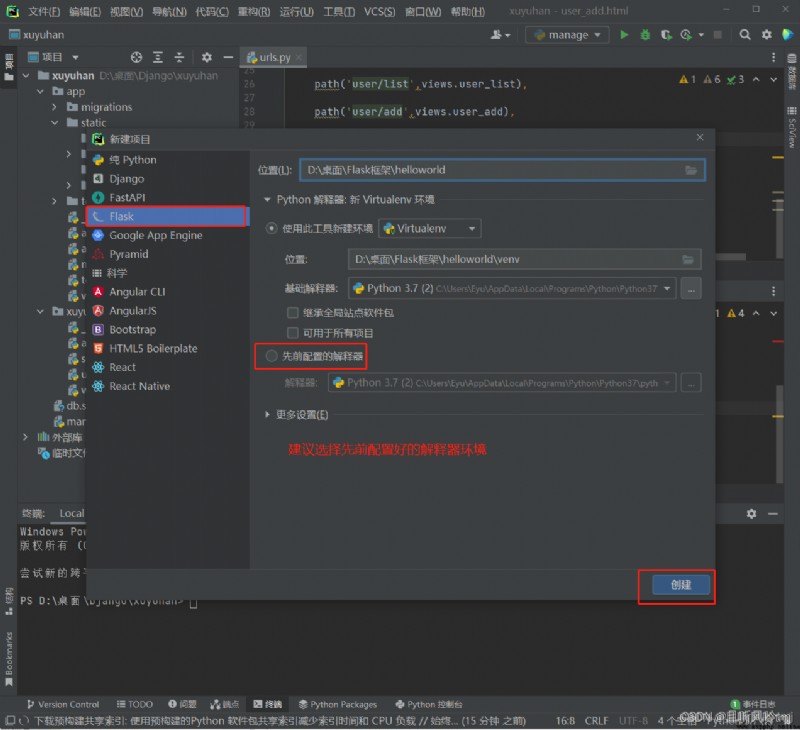This screenshot has width=800, height=730.
Task: Expand 更多设置 section
Action: pyautogui.click(x=267, y=415)
